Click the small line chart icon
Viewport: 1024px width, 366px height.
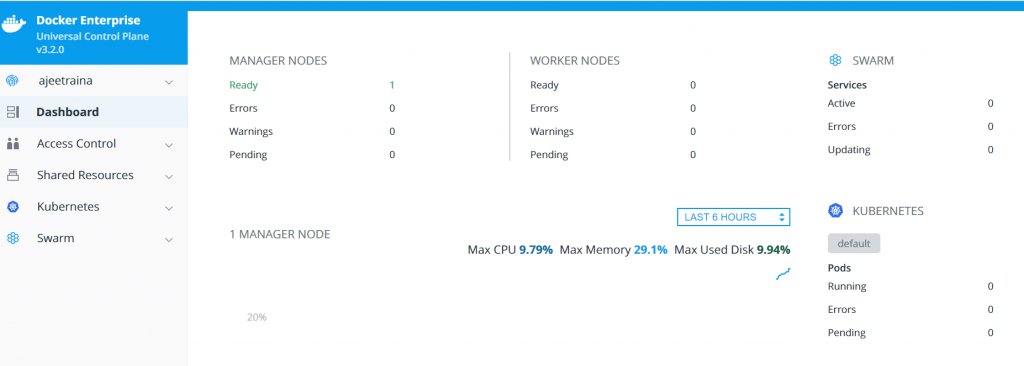[x=783, y=274]
